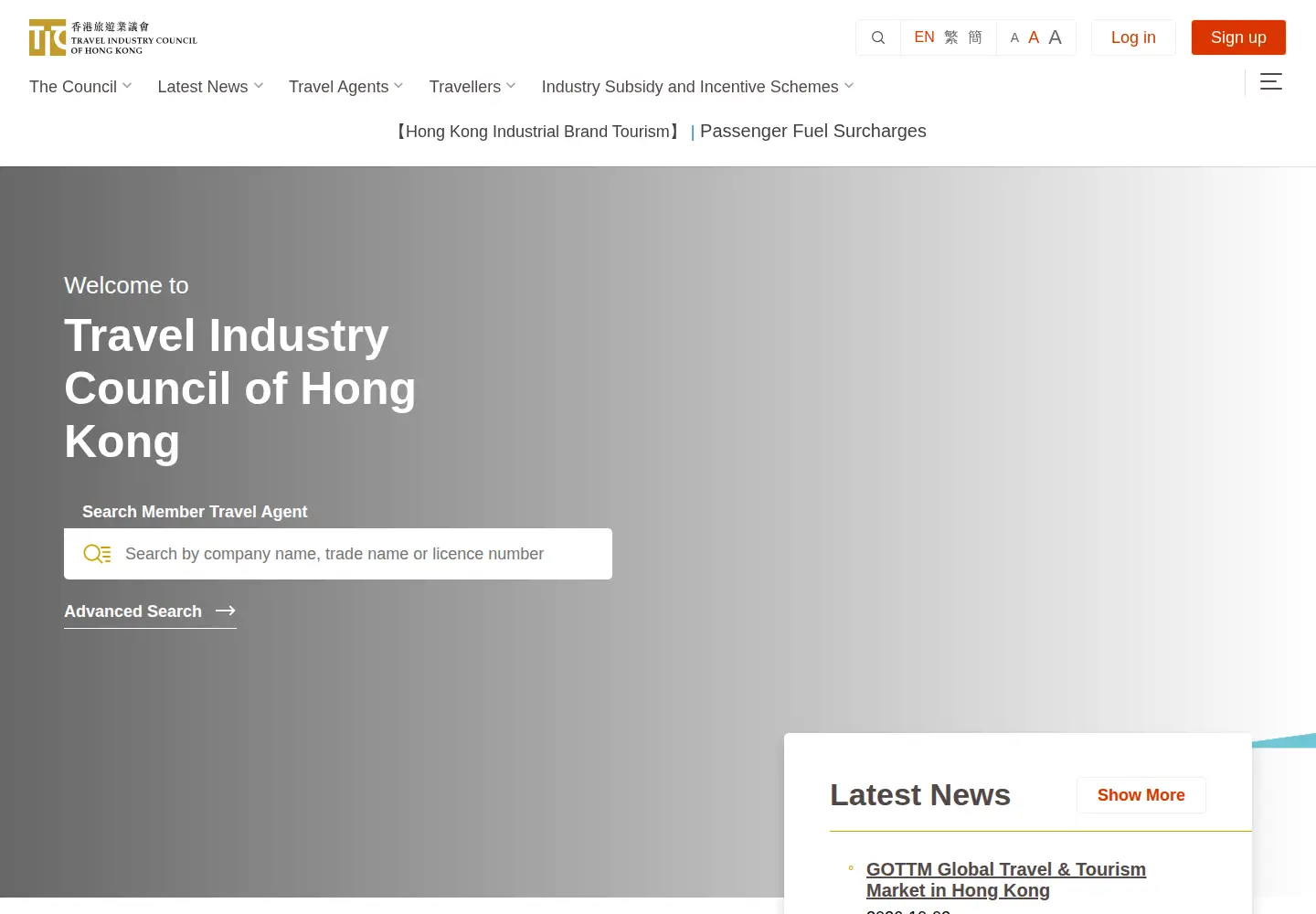Image resolution: width=1316 pixels, height=914 pixels.
Task: Click the Travel Industry Council logo
Action: pyautogui.click(x=113, y=37)
